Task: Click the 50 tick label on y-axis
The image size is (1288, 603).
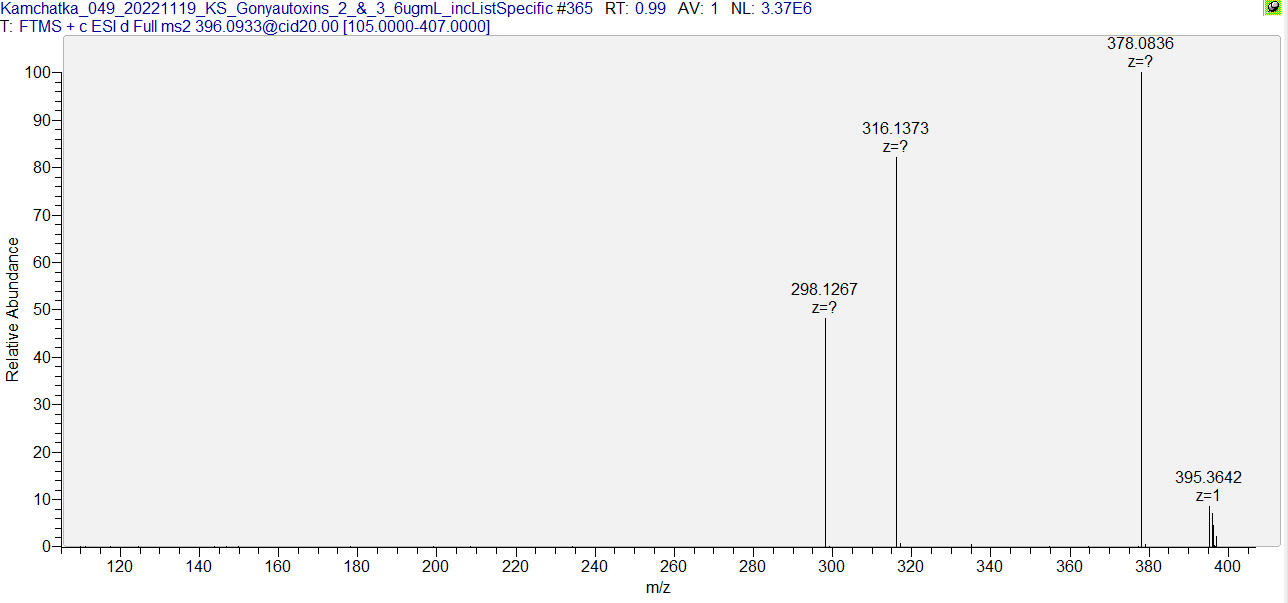Action: pyautogui.click(x=42, y=310)
